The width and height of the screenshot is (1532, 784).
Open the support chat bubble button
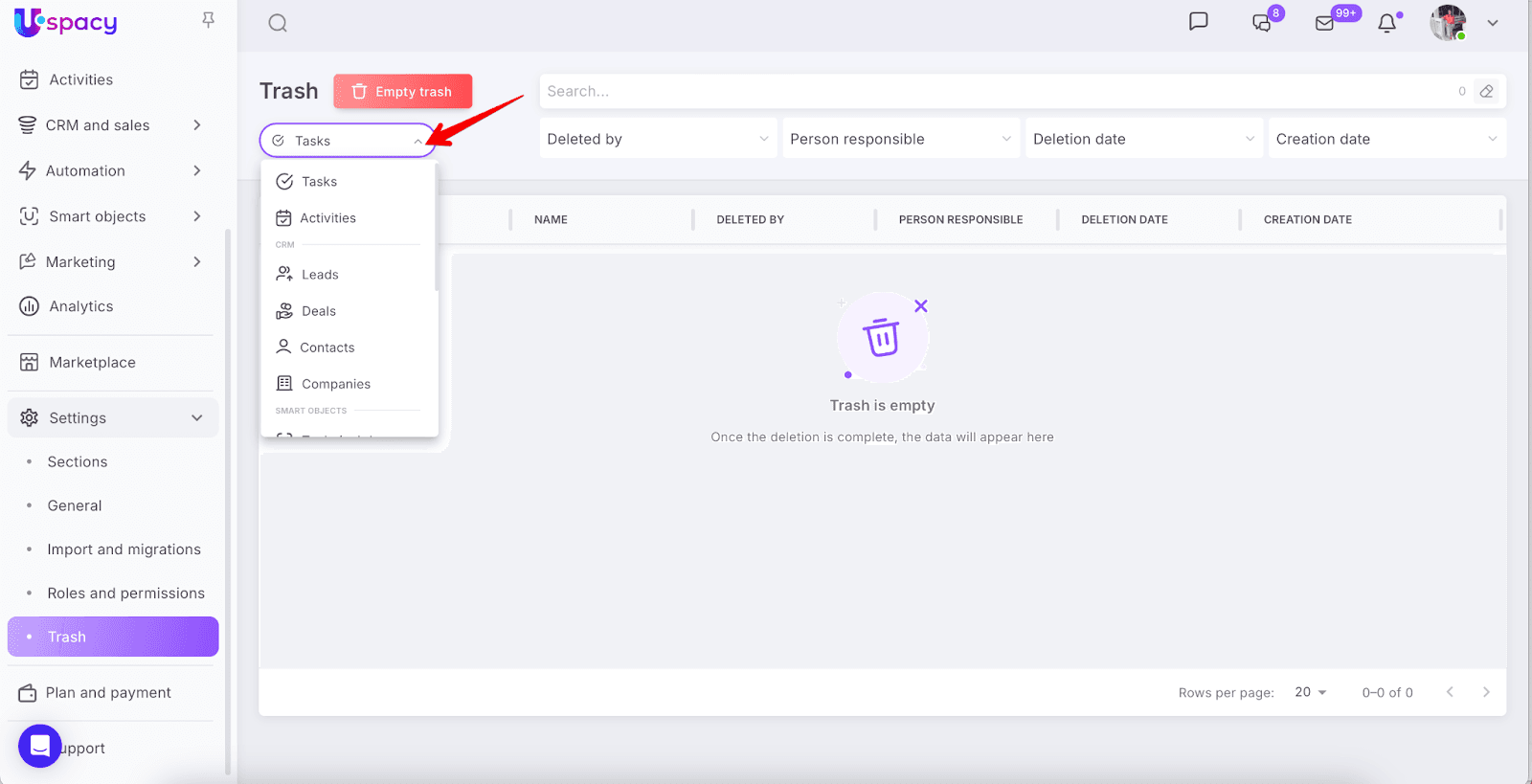[x=40, y=747]
